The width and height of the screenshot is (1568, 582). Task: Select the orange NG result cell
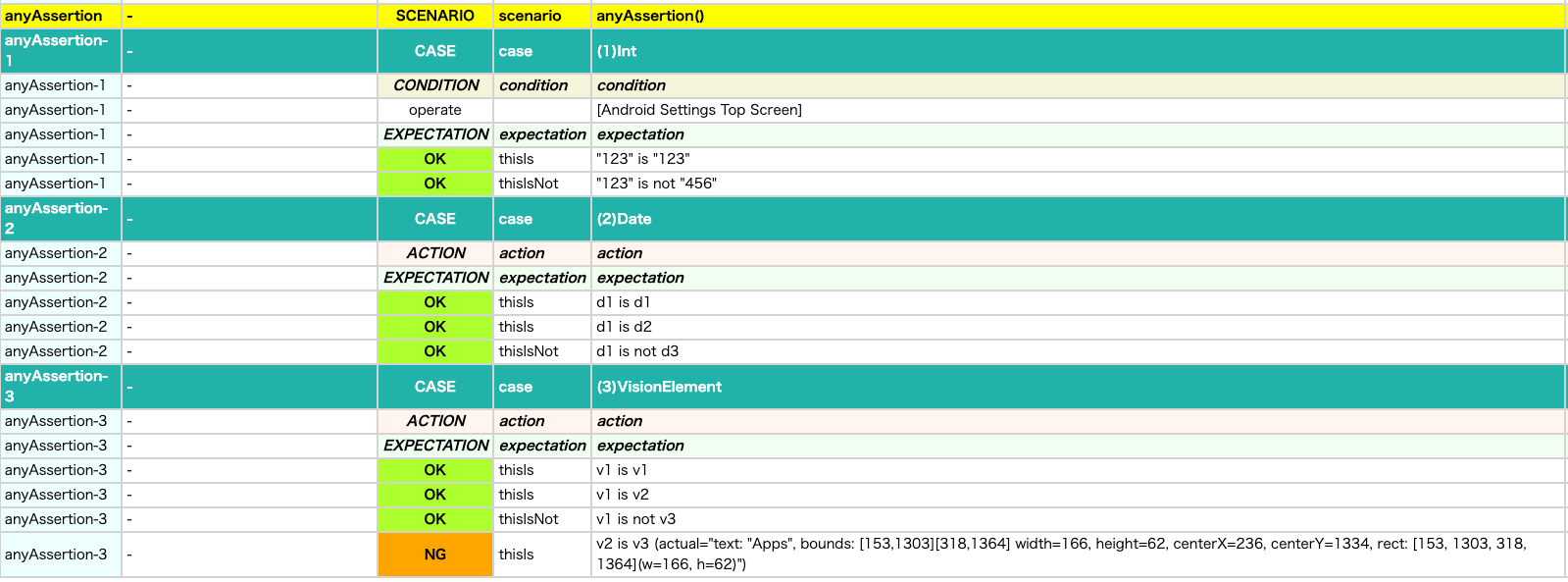[x=434, y=555]
